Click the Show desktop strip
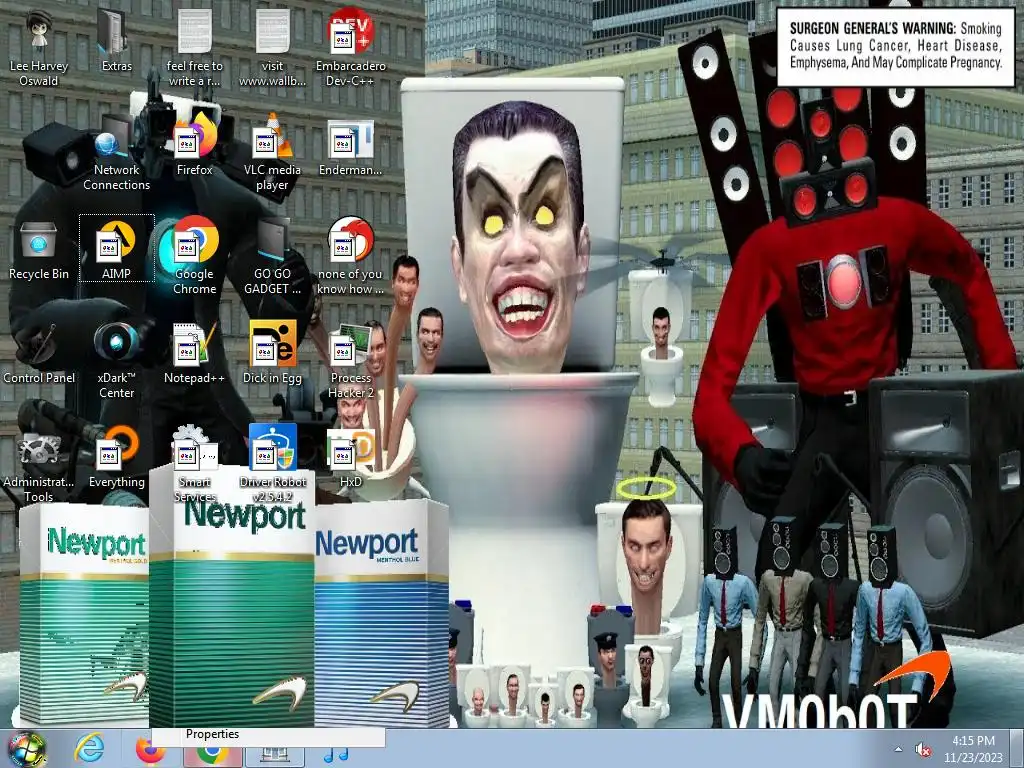The image size is (1024, 768). 1018,749
